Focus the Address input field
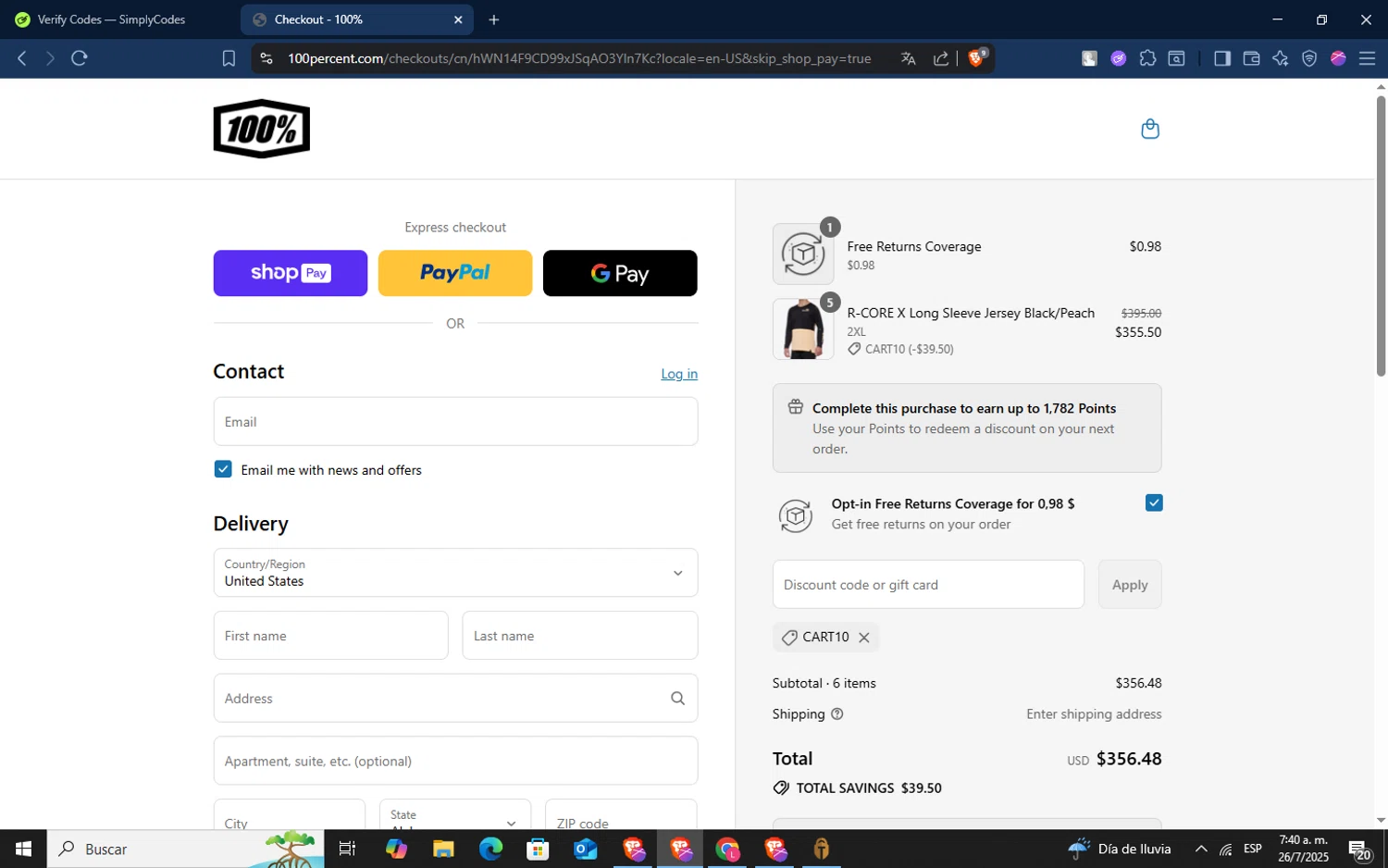 click(455, 699)
